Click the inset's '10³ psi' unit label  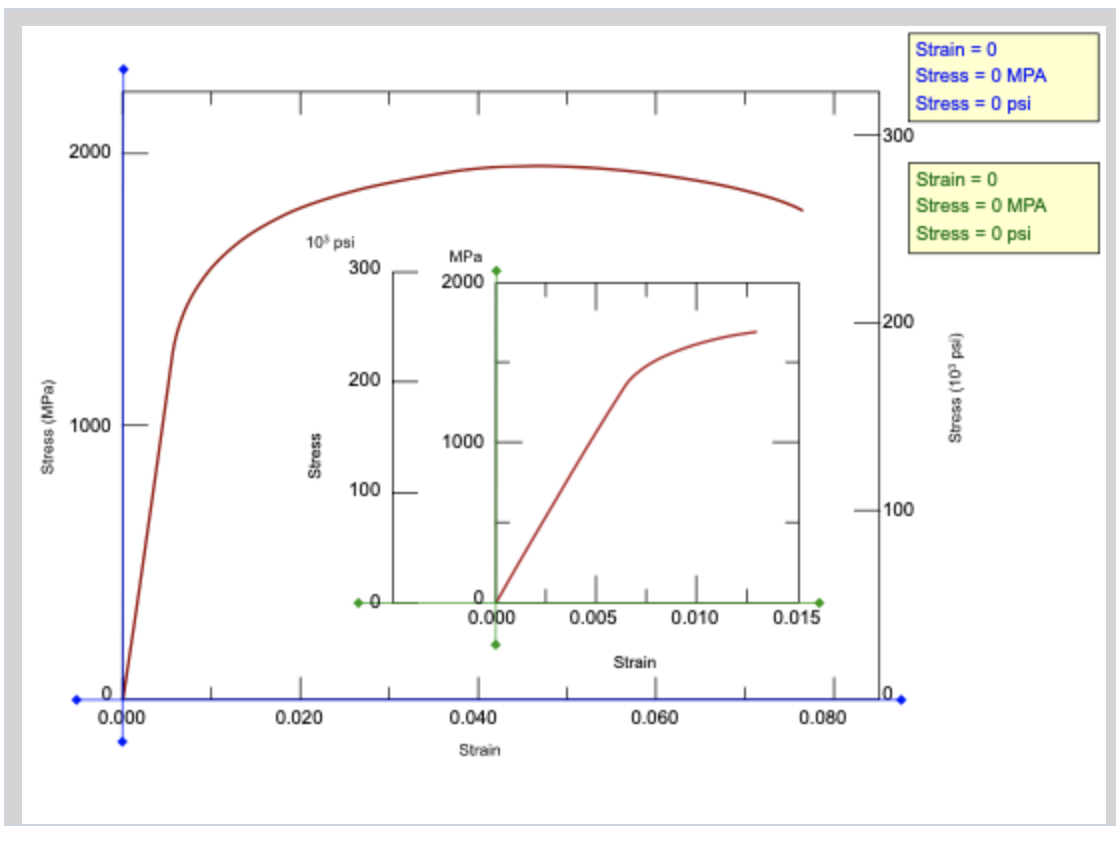330,243
